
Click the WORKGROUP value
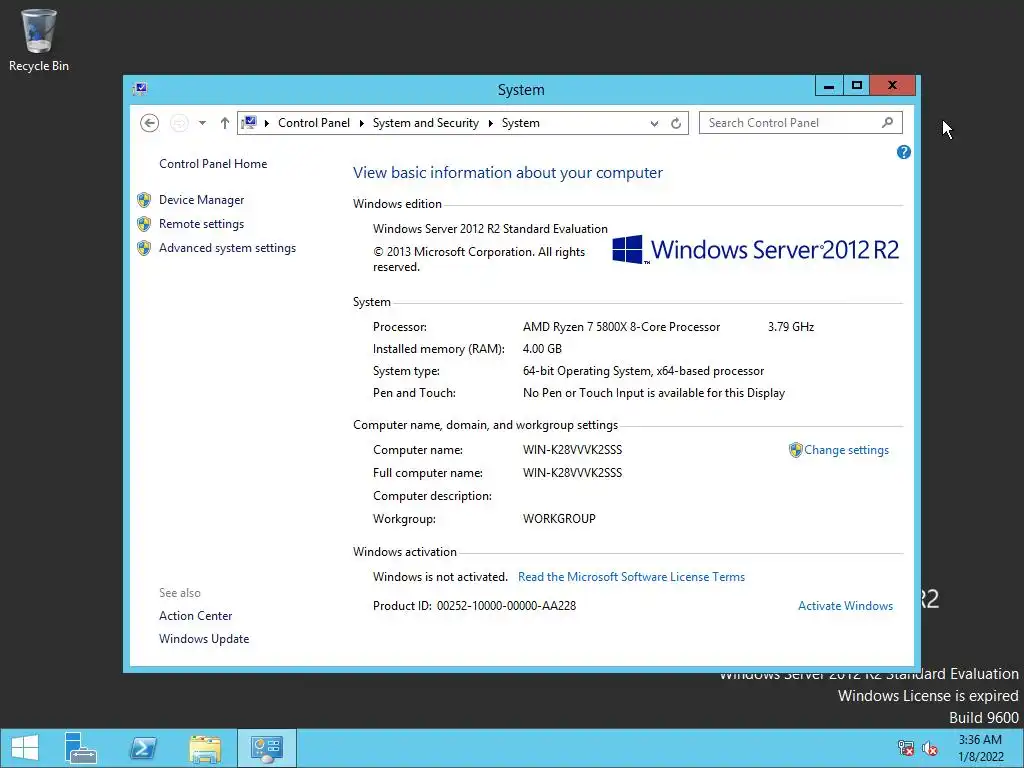pos(559,519)
